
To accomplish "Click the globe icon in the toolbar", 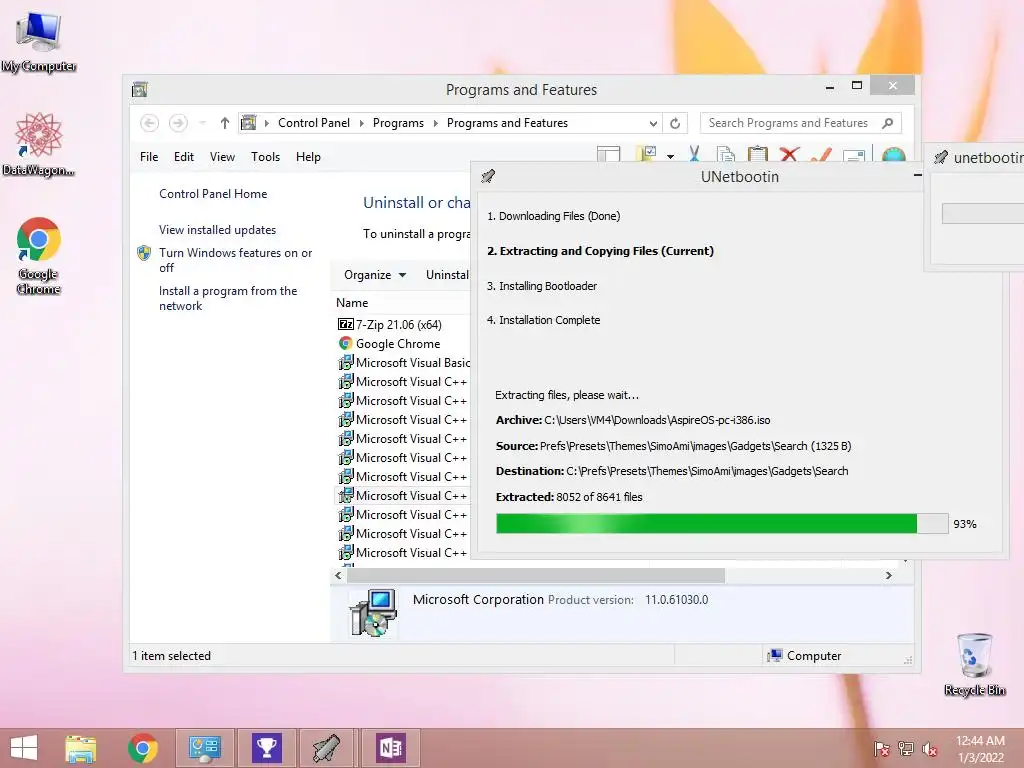I will click(893, 155).
